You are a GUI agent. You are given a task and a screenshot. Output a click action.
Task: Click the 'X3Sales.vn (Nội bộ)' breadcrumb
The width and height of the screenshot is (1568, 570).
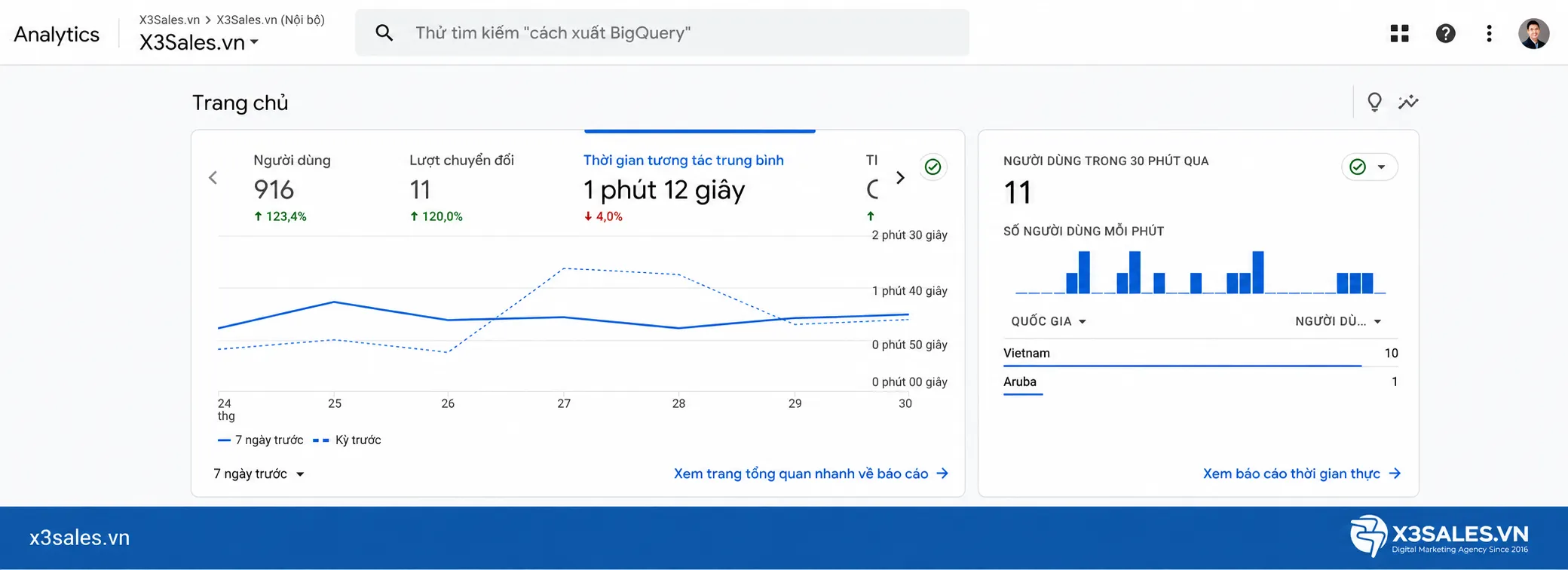[271, 20]
